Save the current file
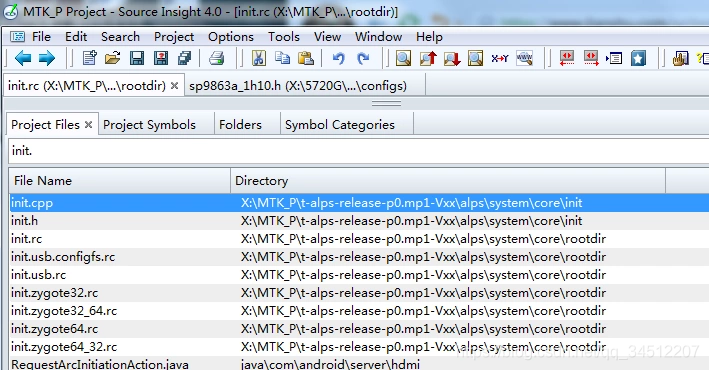 (x=137, y=58)
